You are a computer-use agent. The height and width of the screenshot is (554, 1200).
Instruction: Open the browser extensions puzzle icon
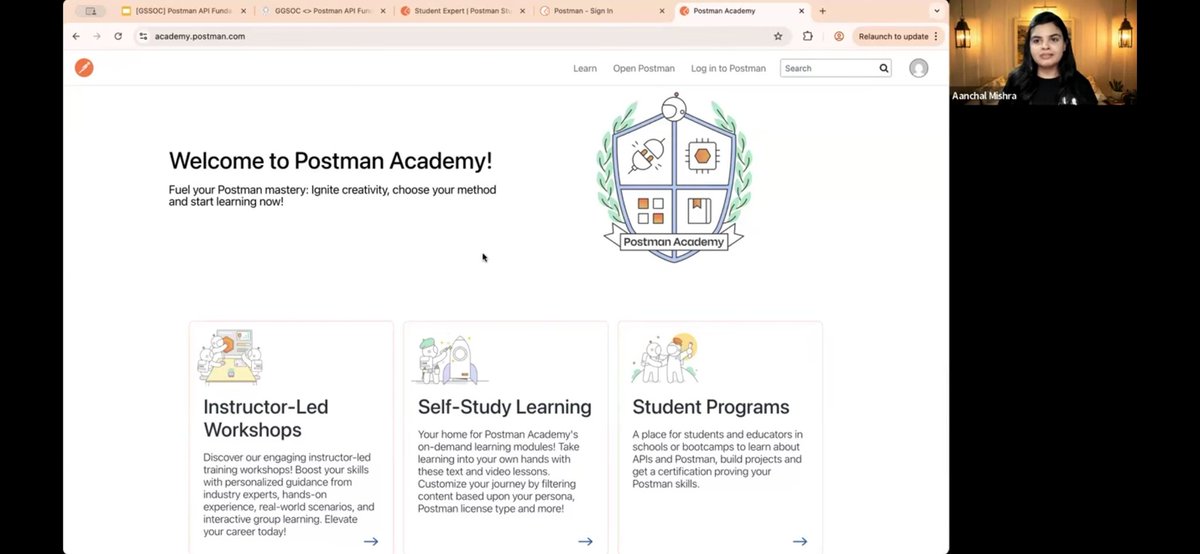pyautogui.click(x=808, y=36)
